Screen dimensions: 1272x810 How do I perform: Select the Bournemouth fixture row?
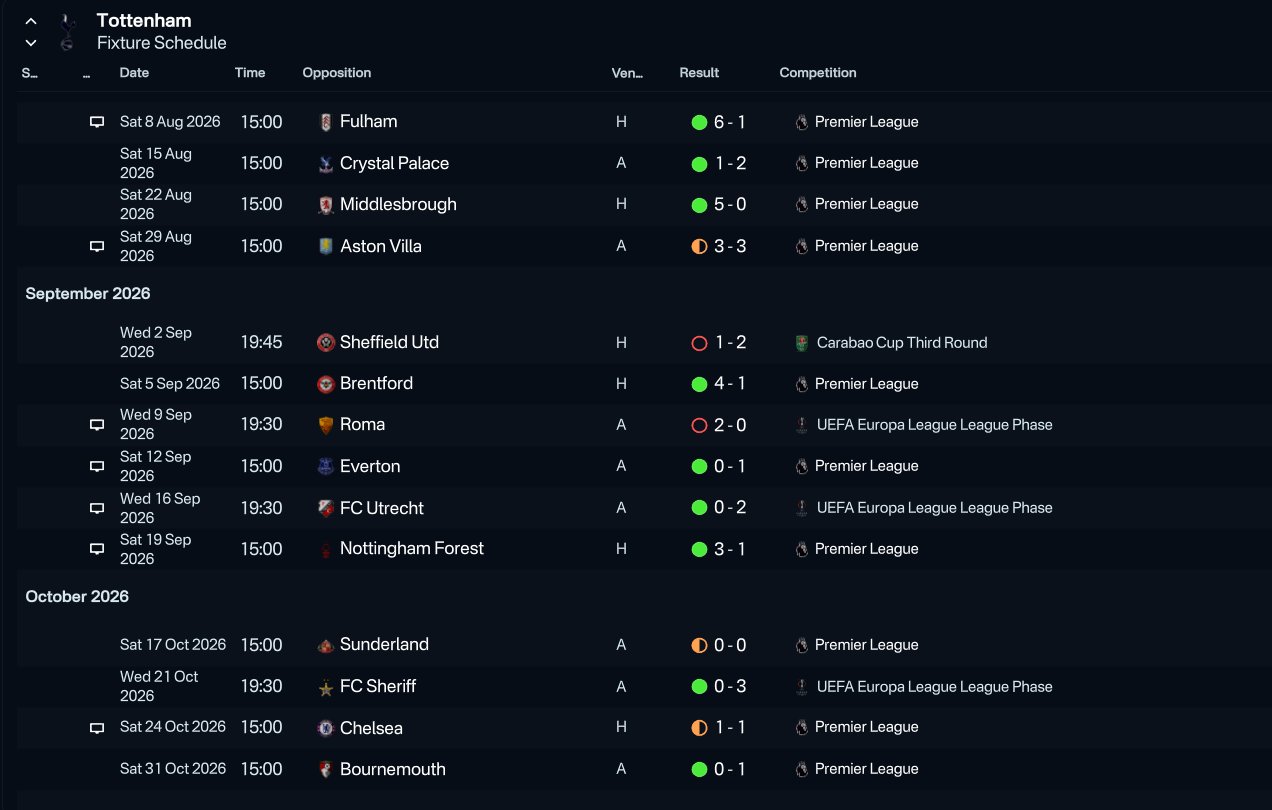pos(643,769)
